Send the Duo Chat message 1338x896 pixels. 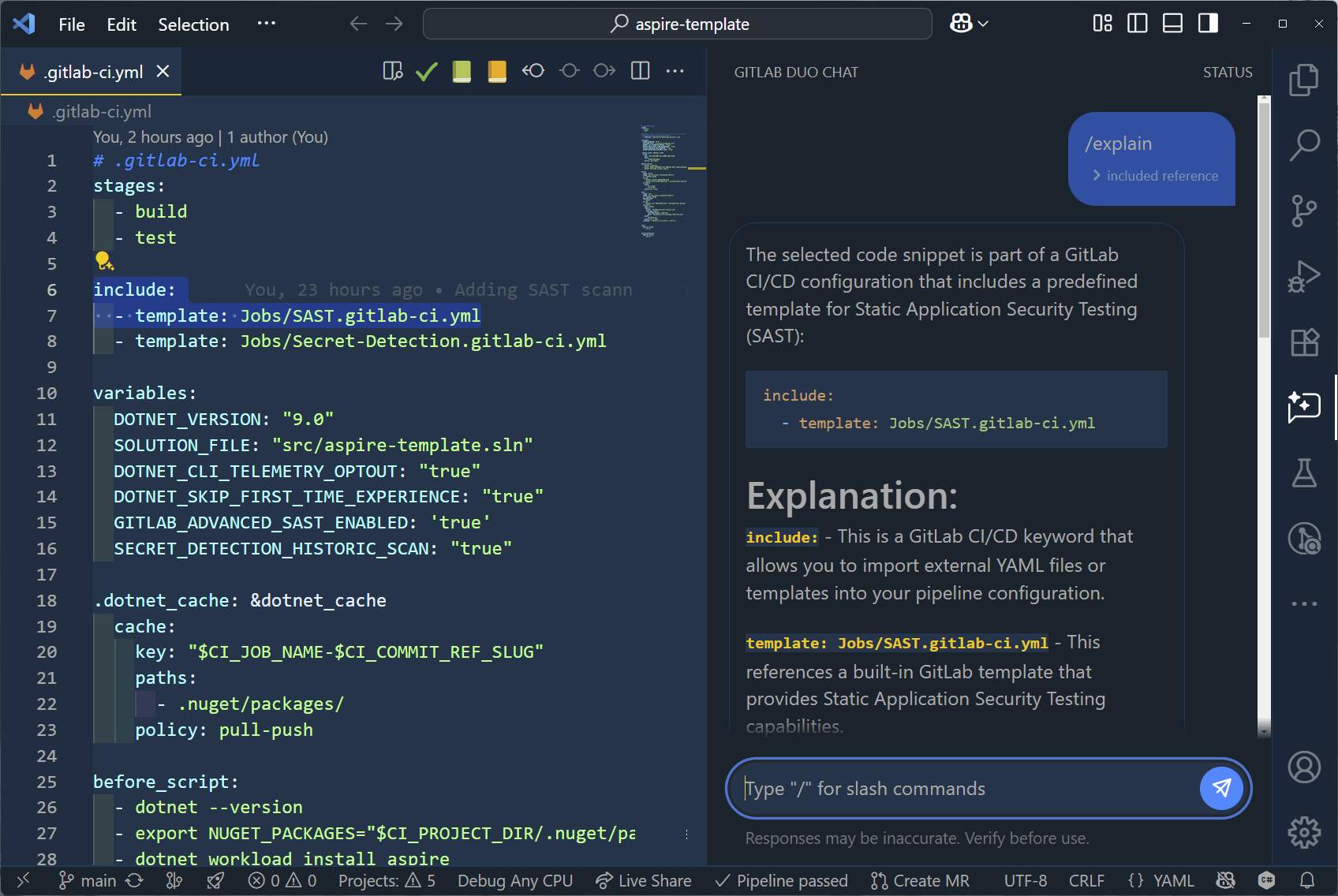point(1221,788)
